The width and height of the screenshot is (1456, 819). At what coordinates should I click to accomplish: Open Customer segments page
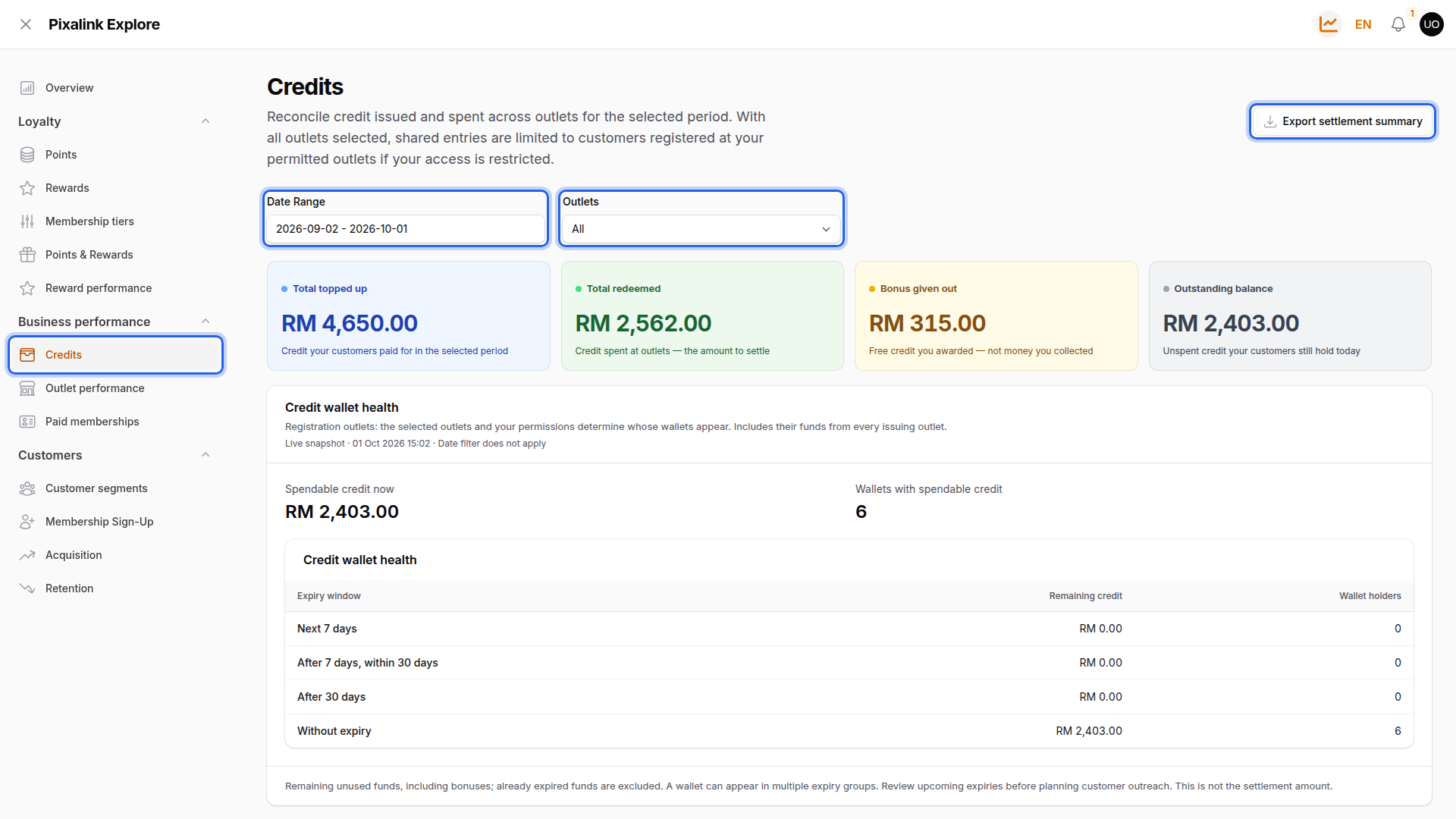(115, 488)
